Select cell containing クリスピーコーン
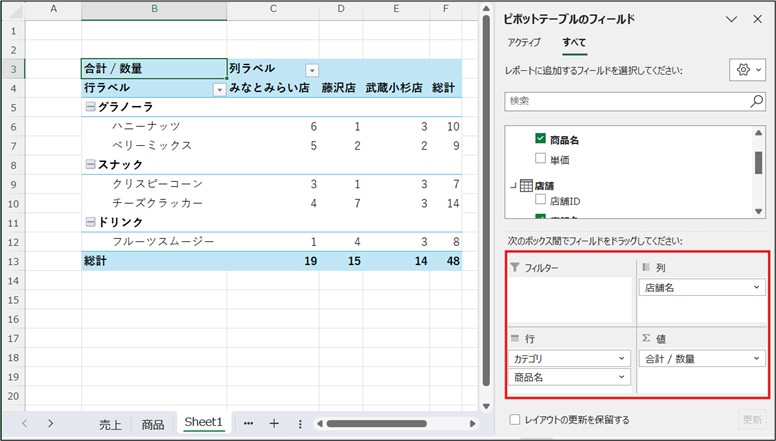This screenshot has width=776, height=441. 154,184
